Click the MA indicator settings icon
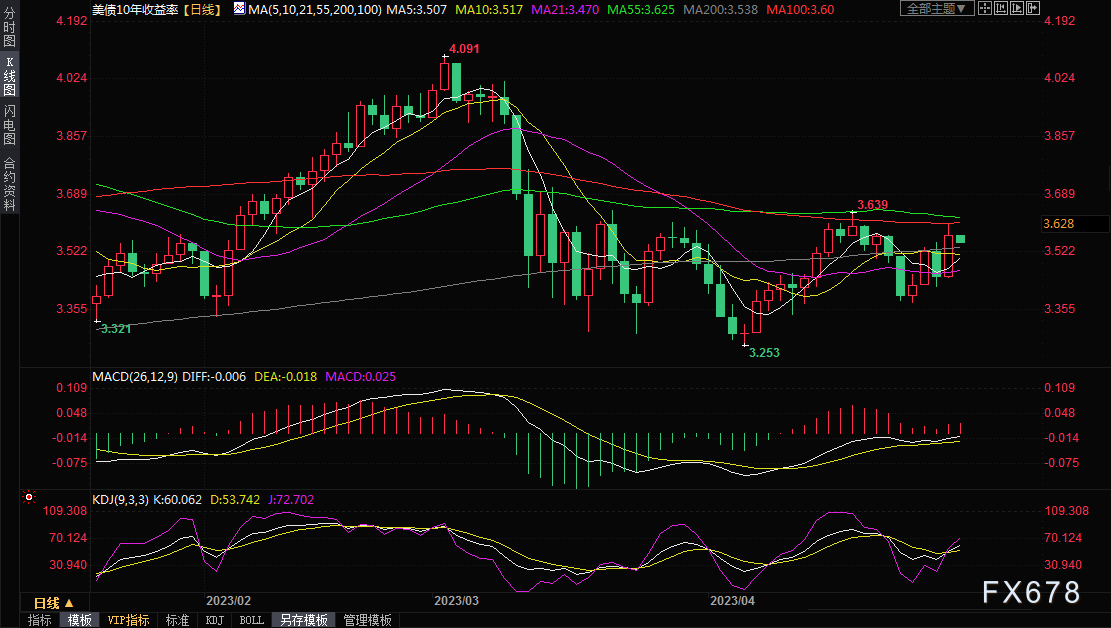The width and height of the screenshot is (1111, 628). 238,9
